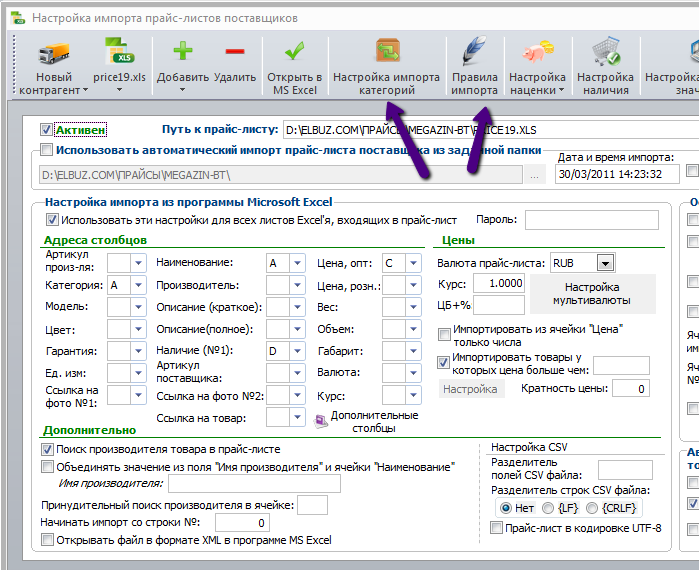Select {CRLF} row separator radio button
Image resolution: width=699 pixels, height=570 pixels.
click(592, 508)
